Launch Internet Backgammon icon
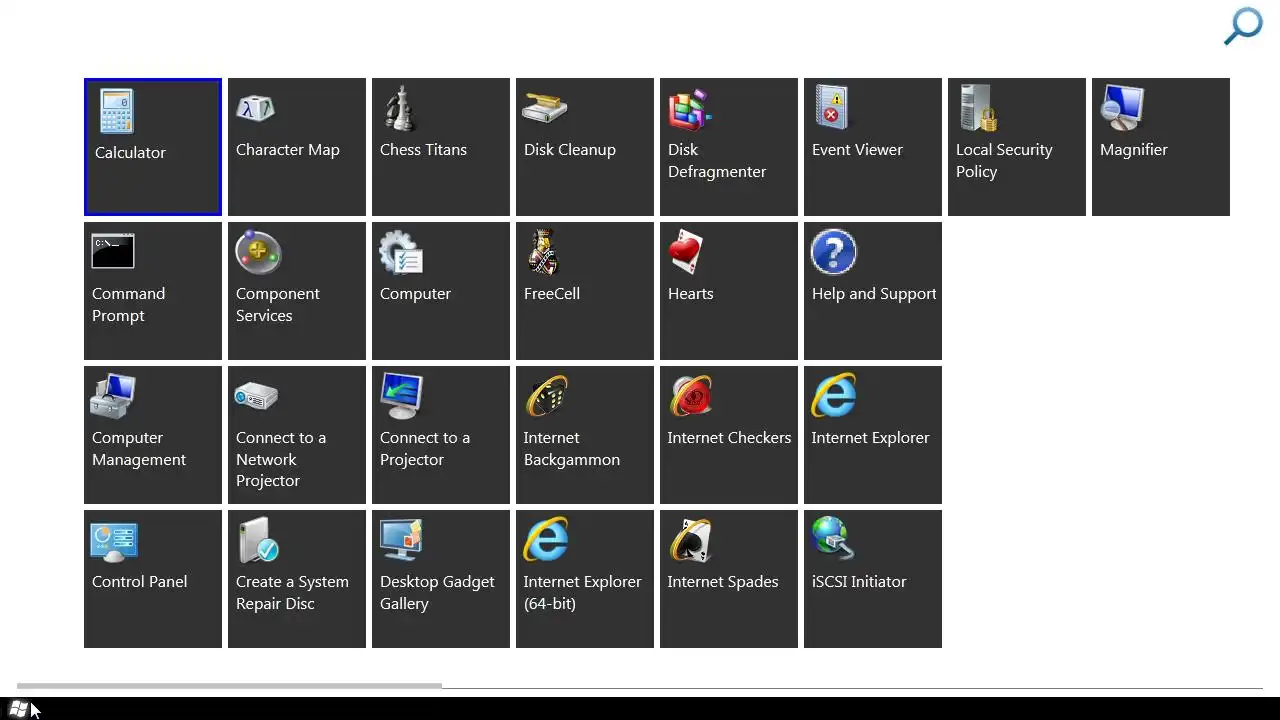Viewport: 1280px width, 720px height. pyautogui.click(x=547, y=397)
